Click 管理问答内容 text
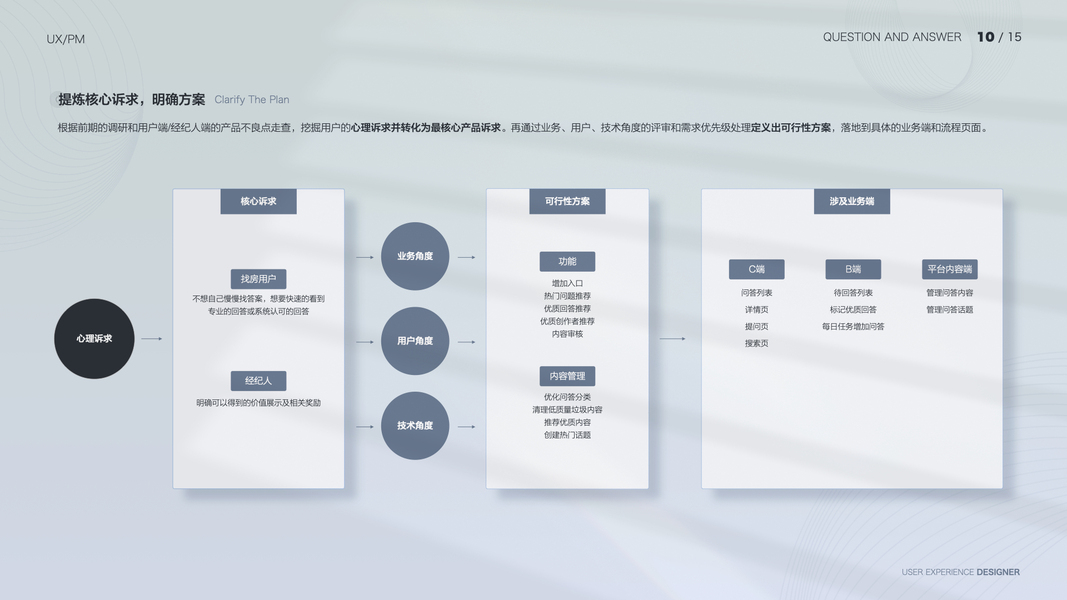This screenshot has height=600, width=1067. (x=950, y=293)
